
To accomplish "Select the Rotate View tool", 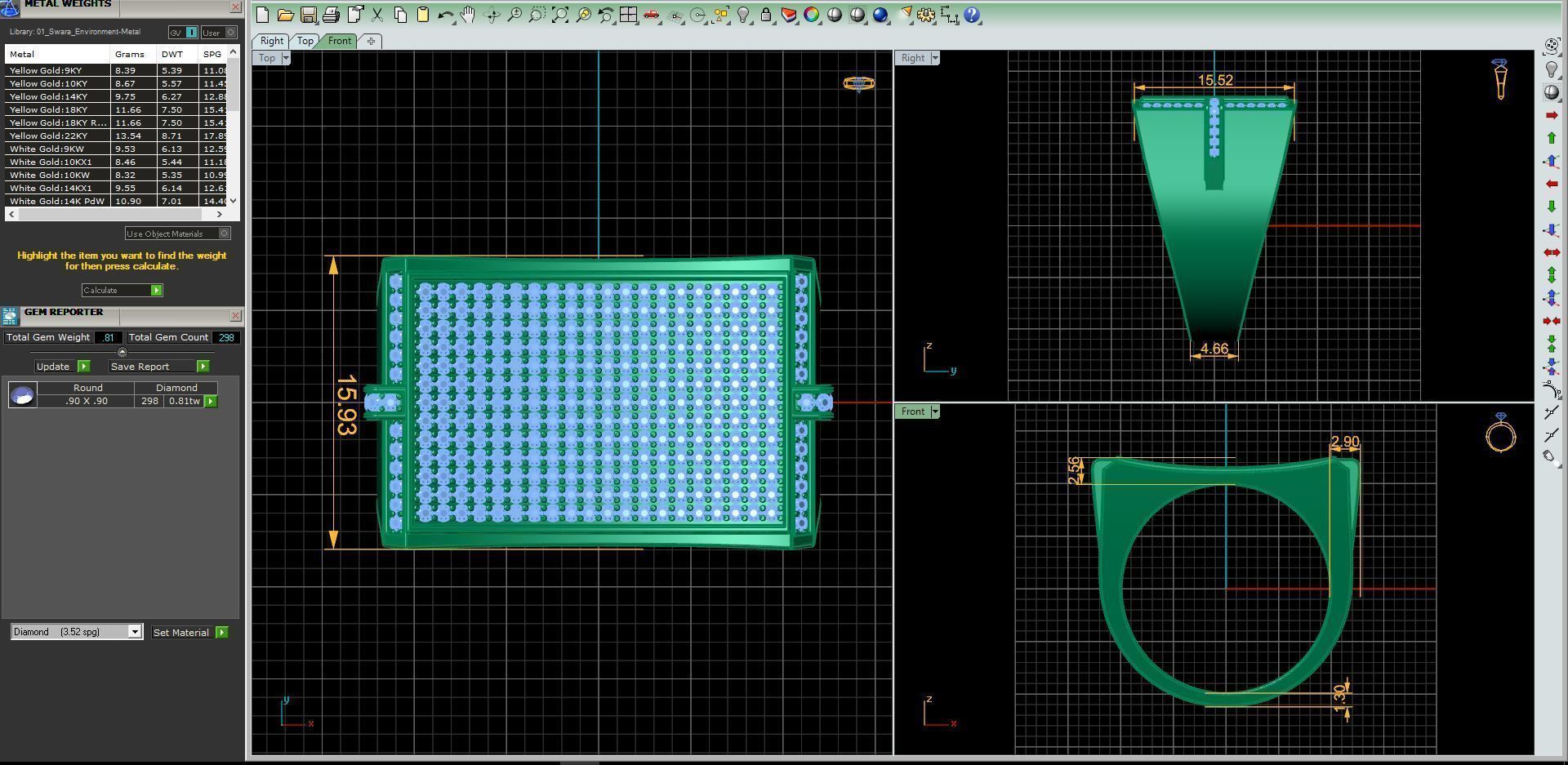I will click(492, 15).
